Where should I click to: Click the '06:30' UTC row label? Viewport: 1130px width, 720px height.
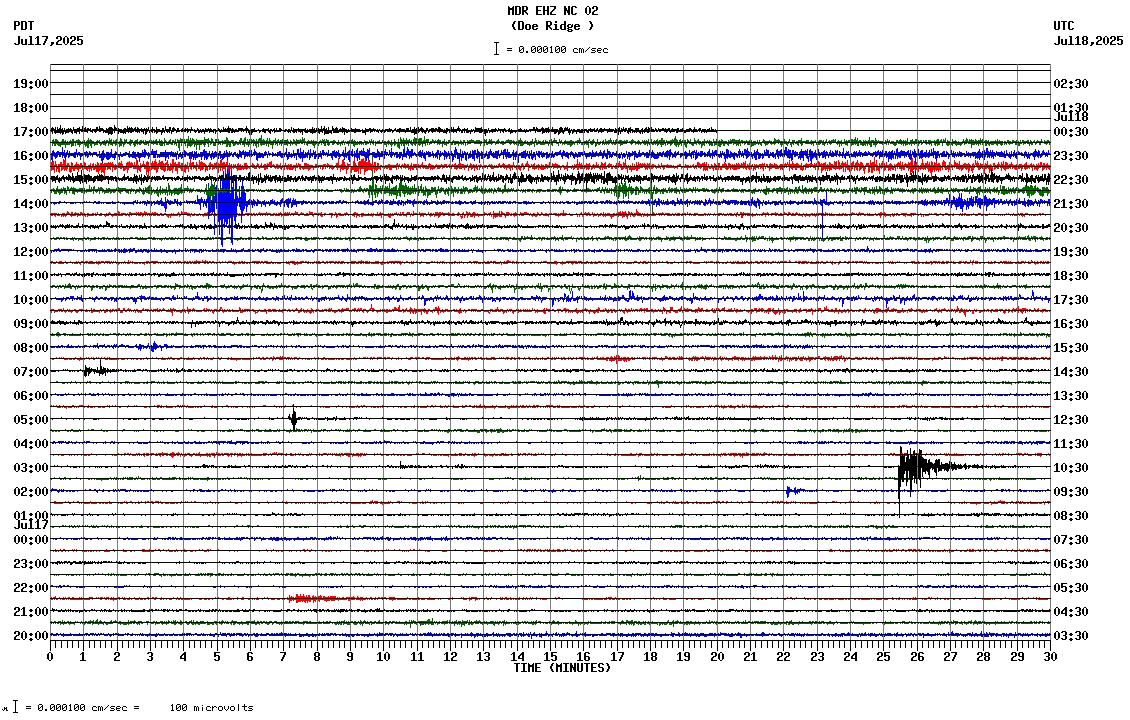click(x=1071, y=564)
